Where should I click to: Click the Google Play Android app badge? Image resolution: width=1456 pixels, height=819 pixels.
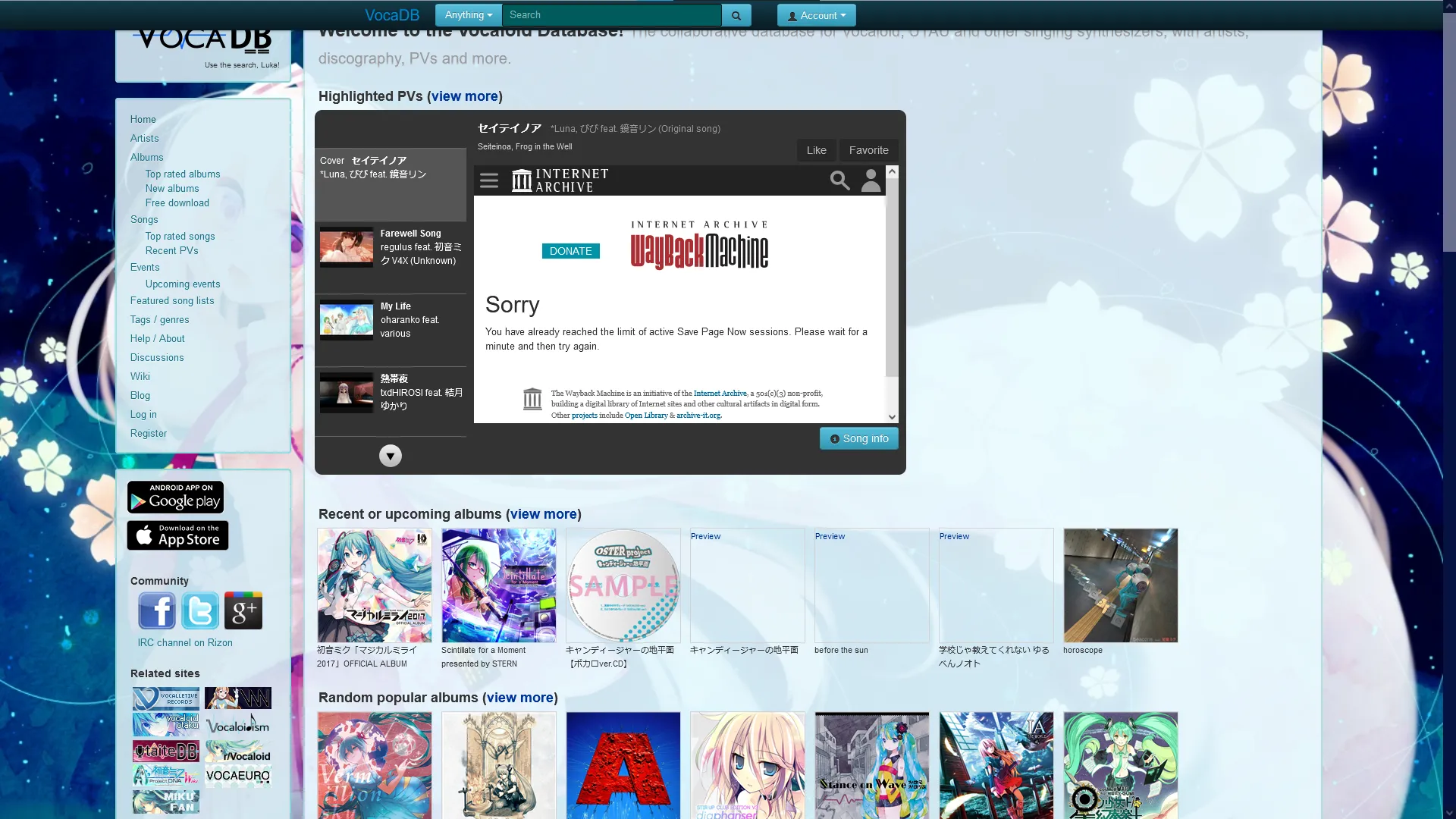point(175,497)
